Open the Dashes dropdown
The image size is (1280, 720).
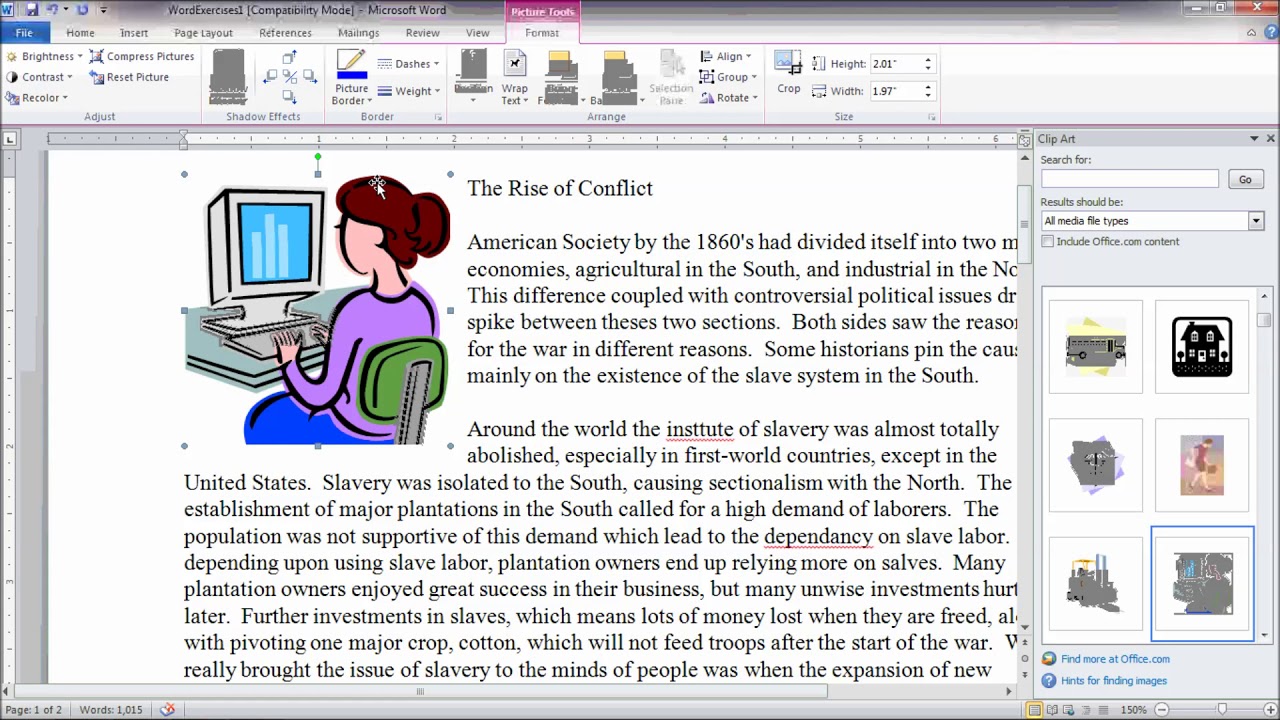tap(409, 64)
